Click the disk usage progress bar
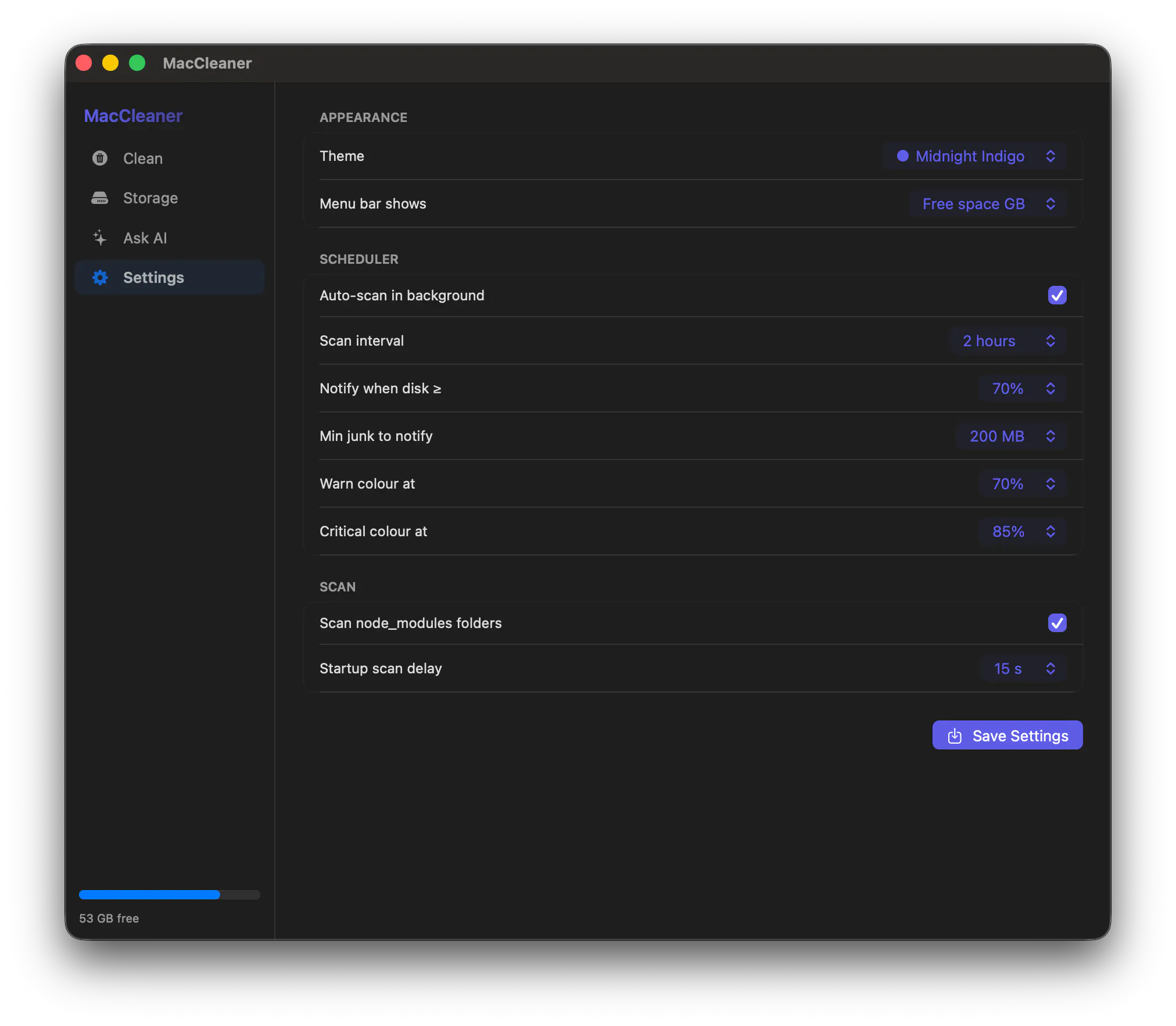Screen dimensions: 1176x1026 (170, 895)
